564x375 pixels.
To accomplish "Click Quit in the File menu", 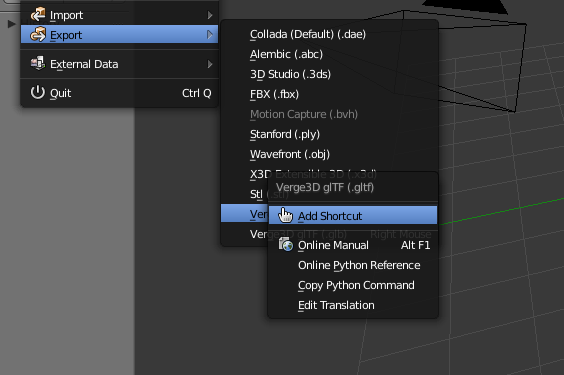I will 119,93.
